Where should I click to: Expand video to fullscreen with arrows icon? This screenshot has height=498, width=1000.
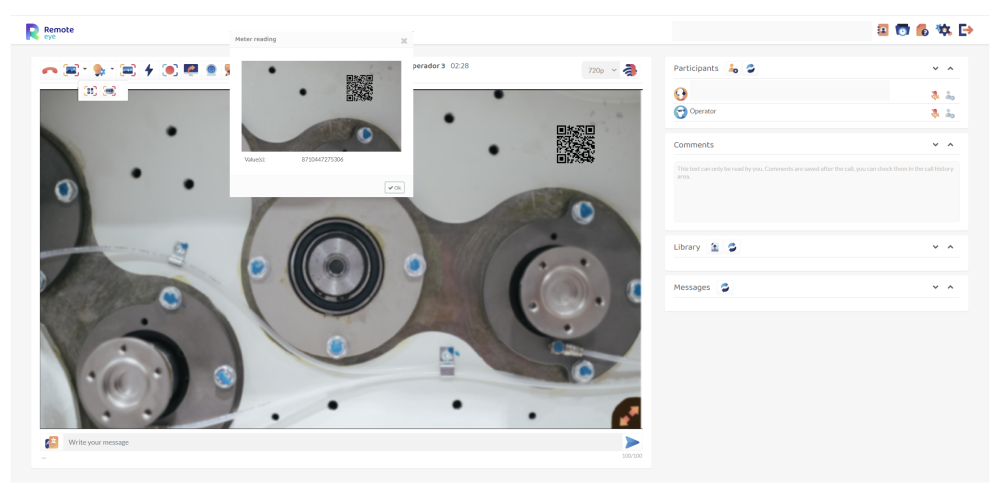click(627, 414)
